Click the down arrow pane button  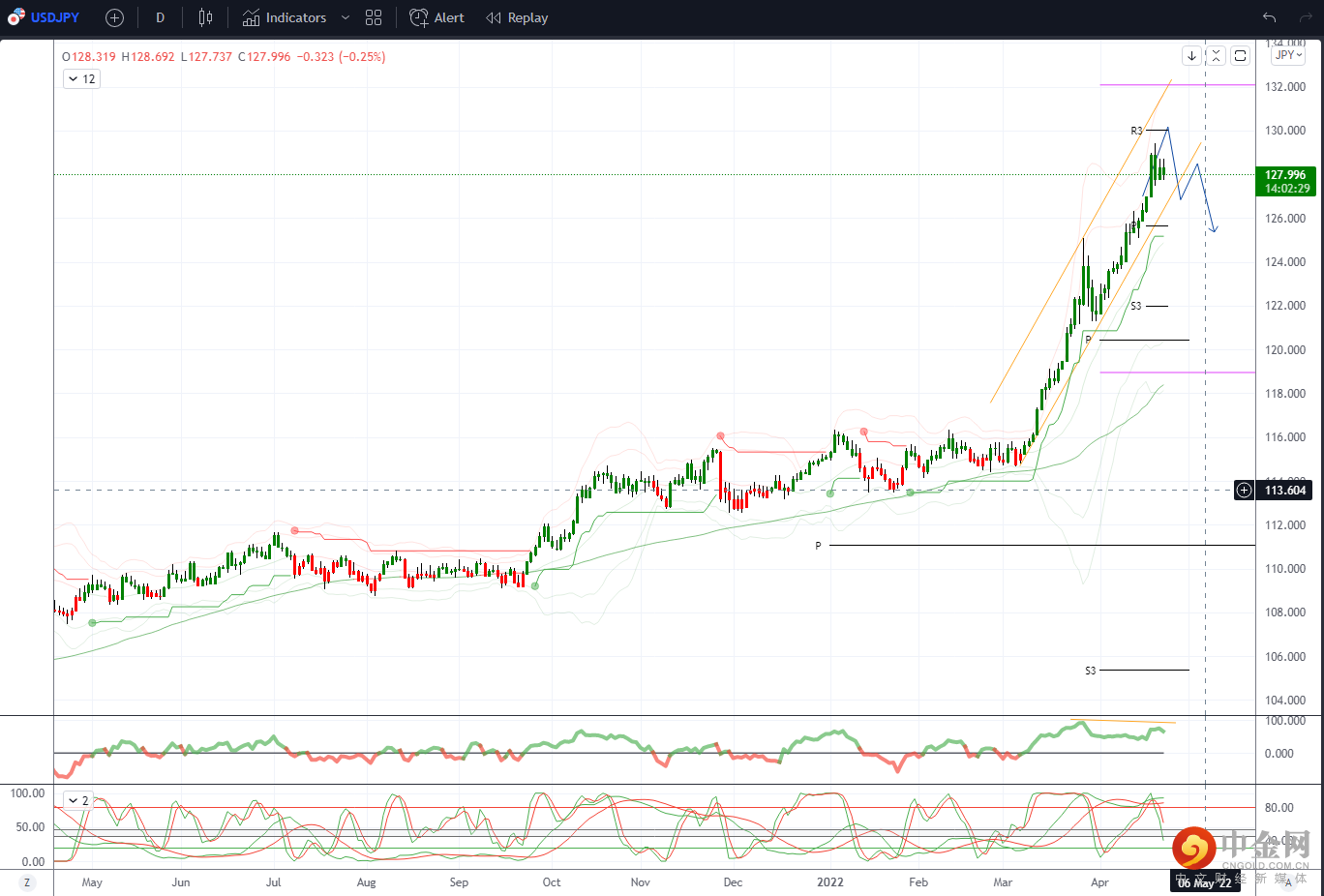[x=1191, y=56]
